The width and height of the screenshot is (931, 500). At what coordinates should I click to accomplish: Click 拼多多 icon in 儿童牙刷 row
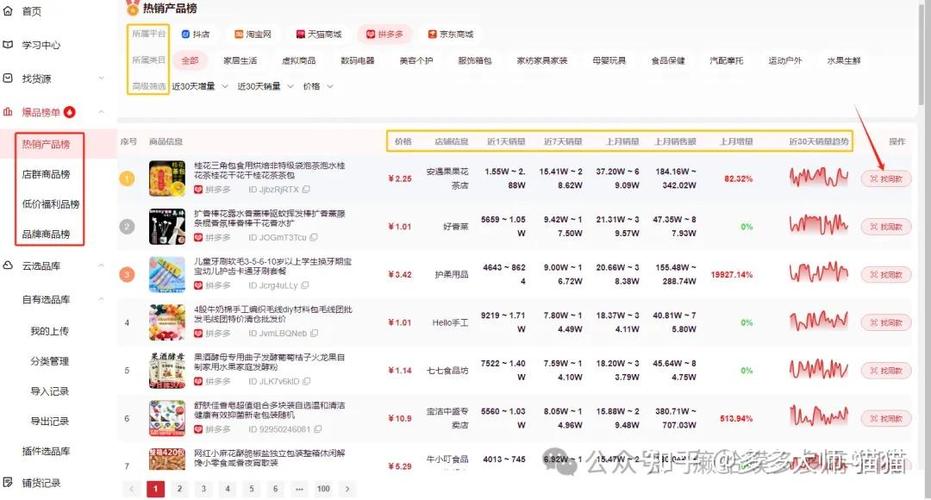[198, 286]
